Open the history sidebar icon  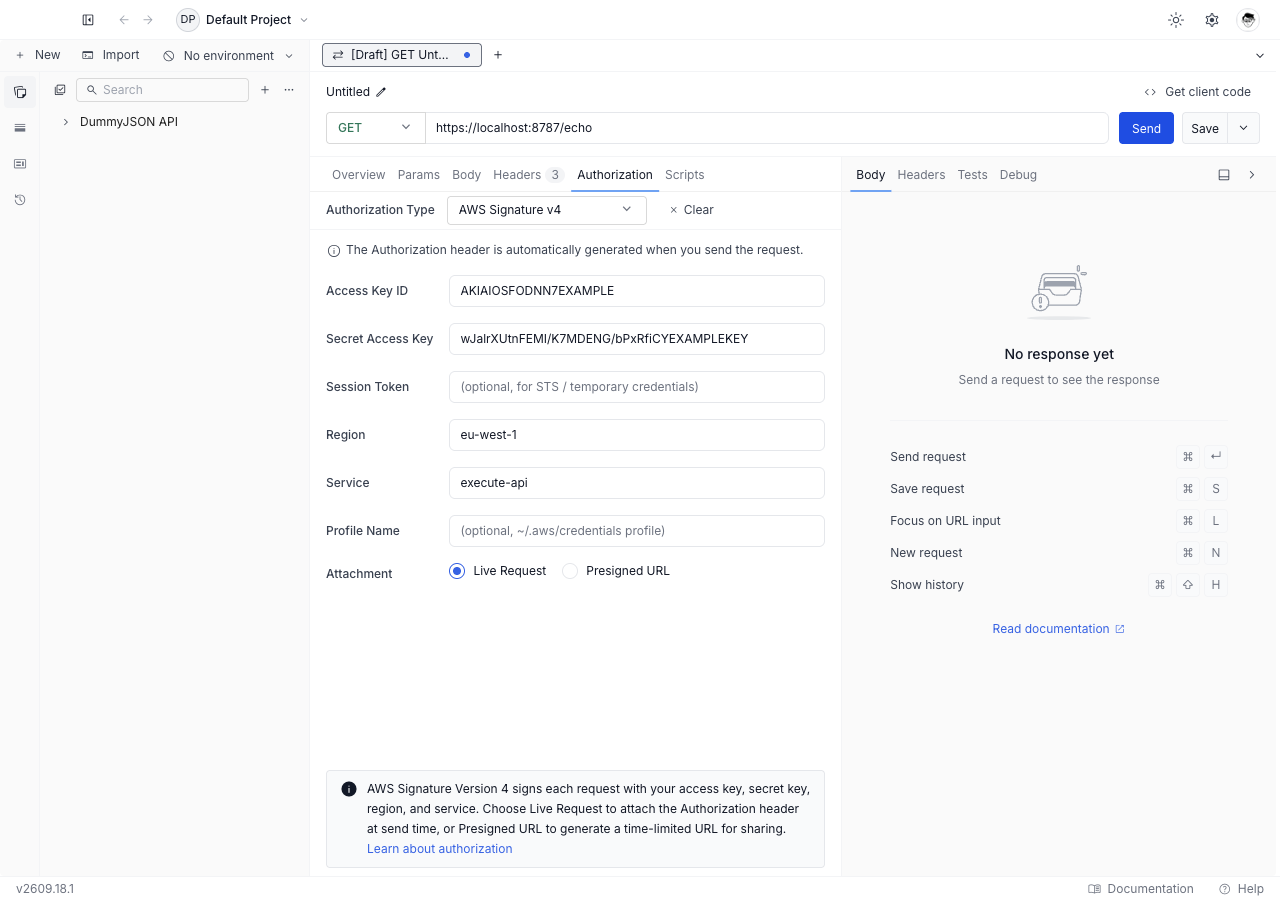[20, 200]
